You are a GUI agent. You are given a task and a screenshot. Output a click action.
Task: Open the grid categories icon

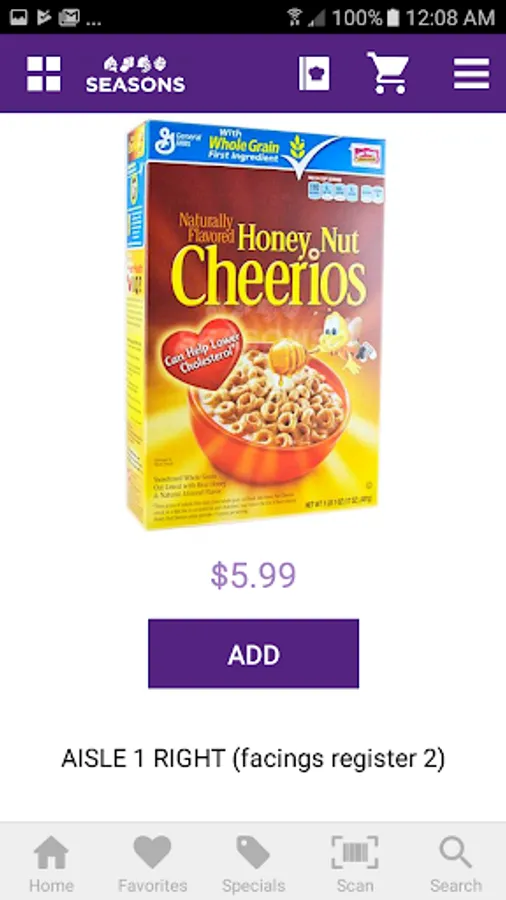point(44,73)
